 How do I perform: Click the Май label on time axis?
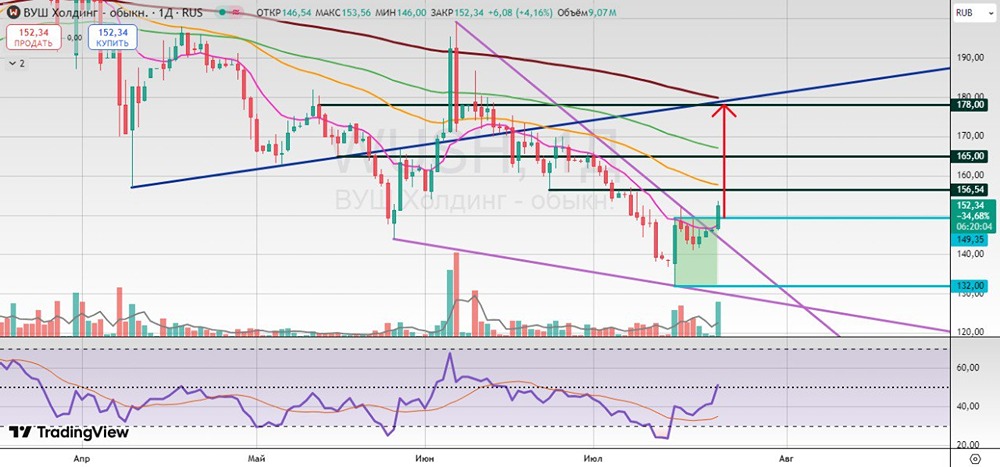pyautogui.click(x=258, y=458)
